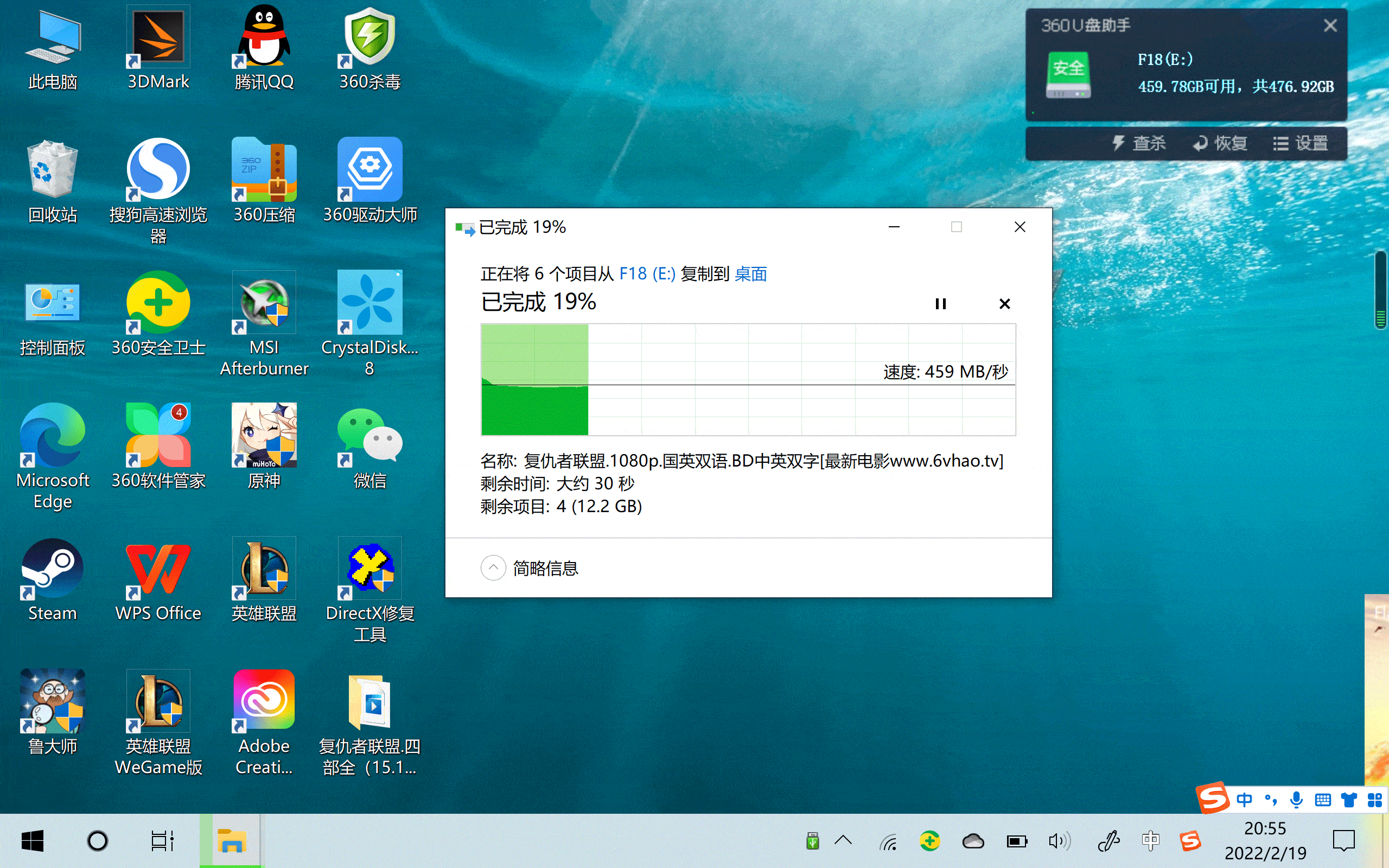The width and height of the screenshot is (1389, 868).
Task: Click the File Explorer taskbar button
Action: click(x=231, y=841)
